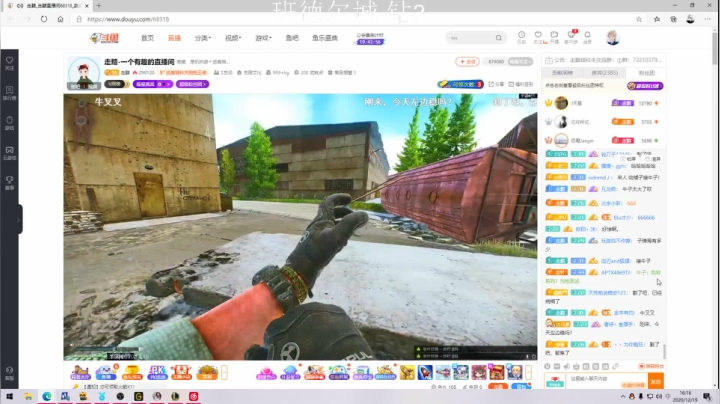Open the 鱼乐盛典 menu item
This screenshot has width=720, height=404.
pos(325,38)
